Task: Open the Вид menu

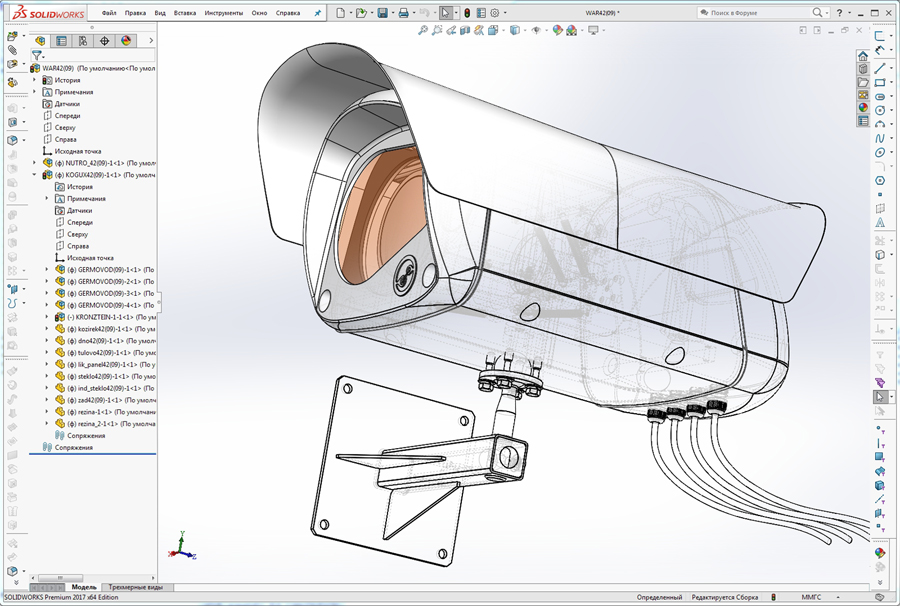Action: [x=160, y=13]
